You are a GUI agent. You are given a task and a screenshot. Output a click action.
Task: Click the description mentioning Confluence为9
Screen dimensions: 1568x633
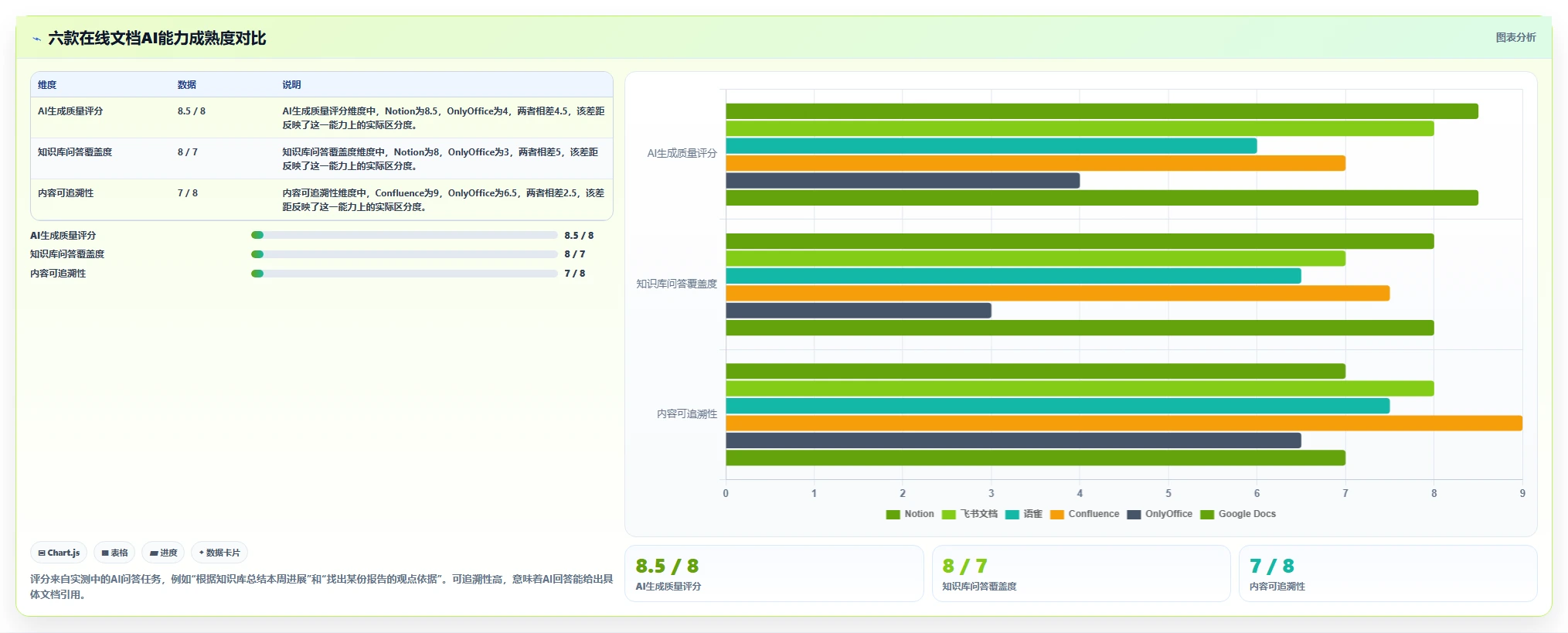[x=444, y=200]
